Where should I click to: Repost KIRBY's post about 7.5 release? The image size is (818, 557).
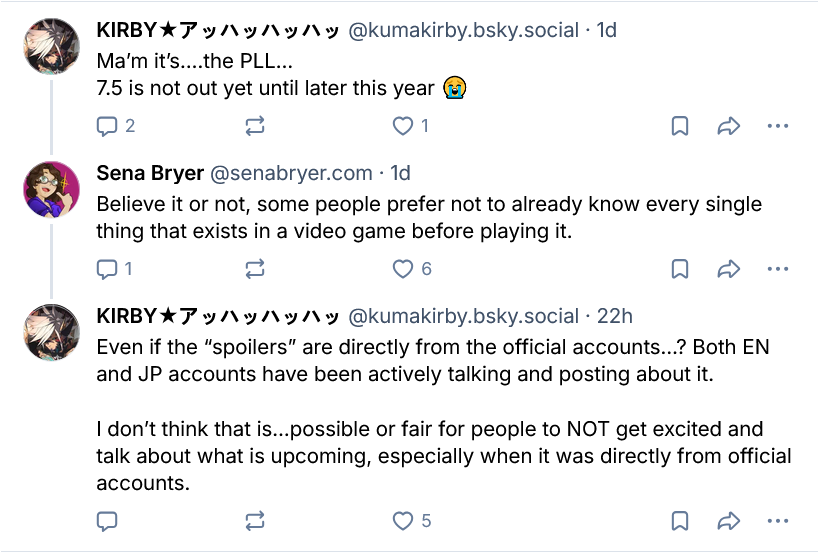click(255, 126)
